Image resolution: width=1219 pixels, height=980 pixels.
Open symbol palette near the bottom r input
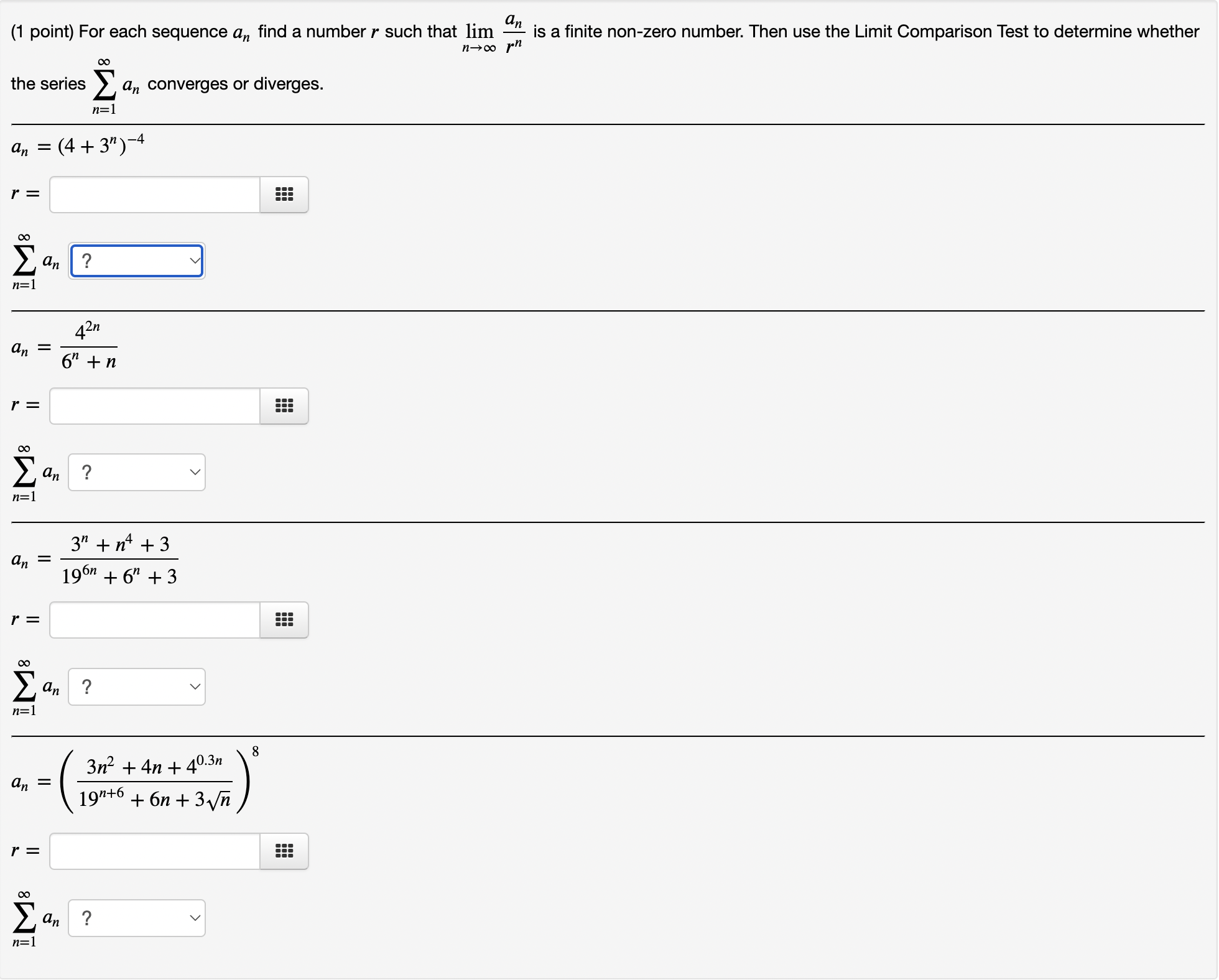point(284,851)
